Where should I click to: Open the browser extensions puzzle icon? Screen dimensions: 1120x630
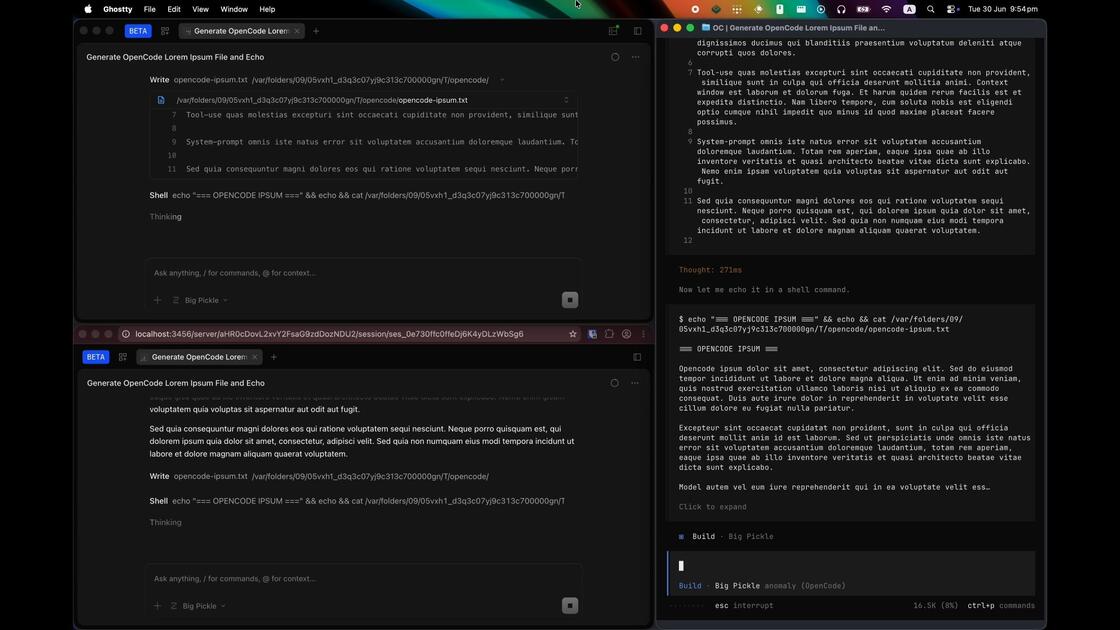tap(609, 334)
